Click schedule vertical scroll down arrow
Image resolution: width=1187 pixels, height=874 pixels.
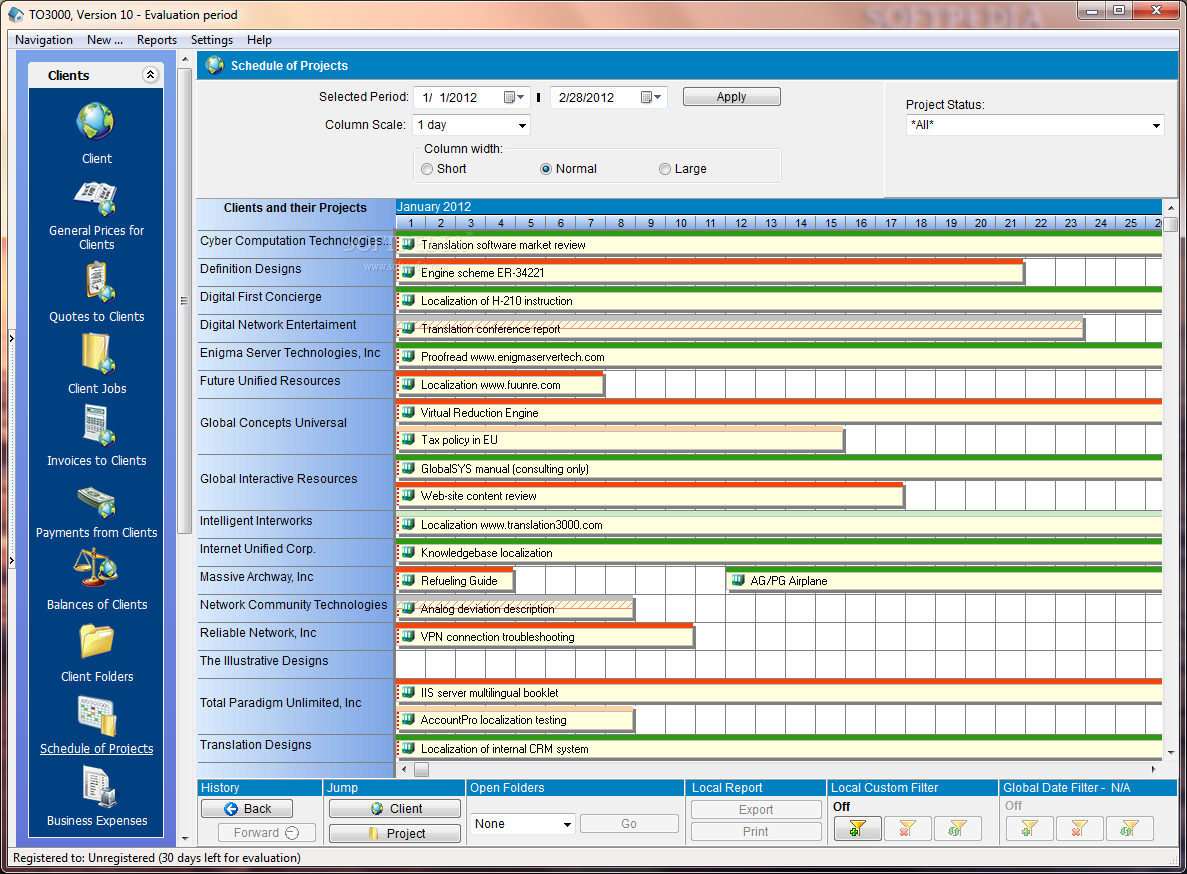(1171, 753)
